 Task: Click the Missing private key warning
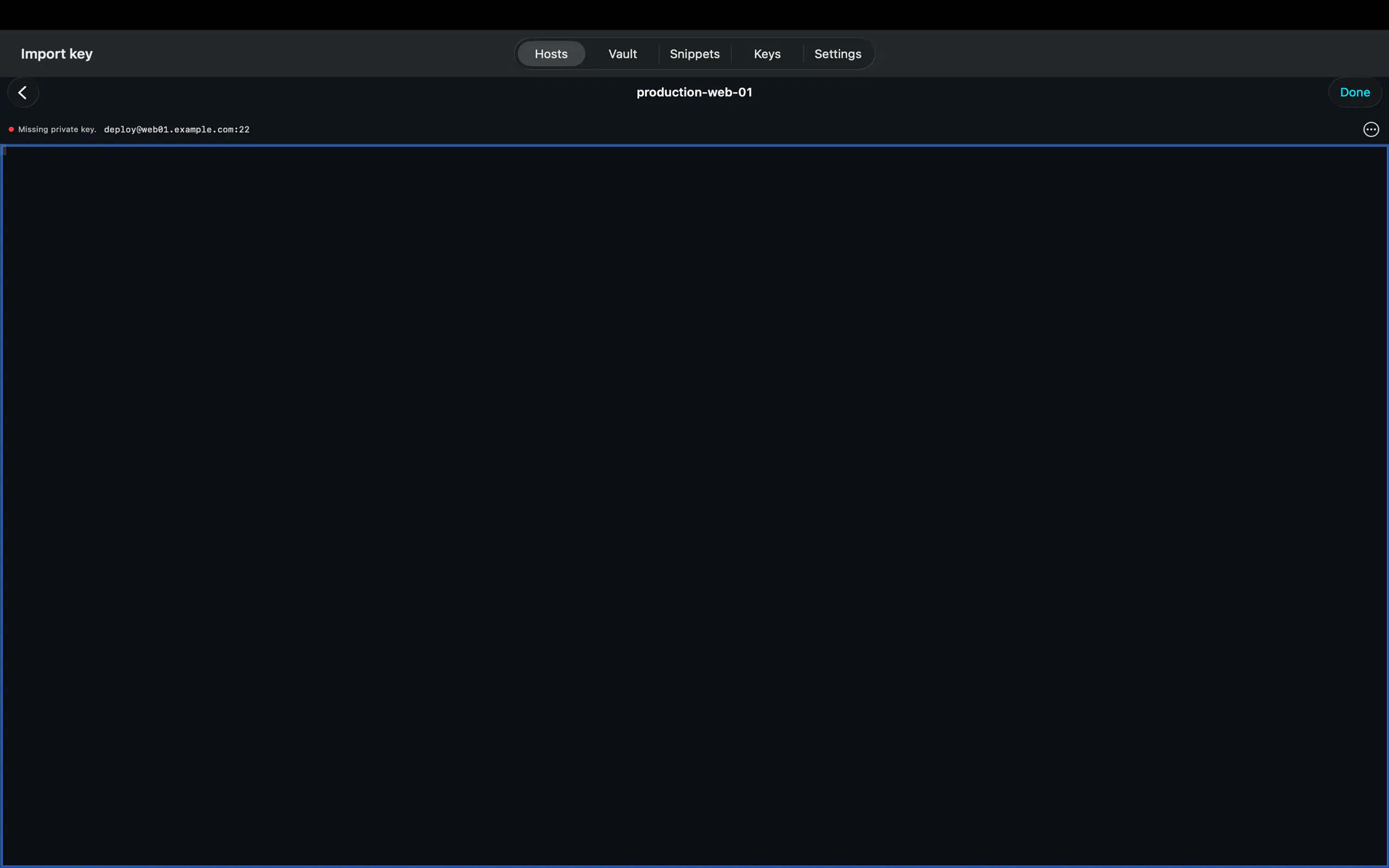[57, 130]
